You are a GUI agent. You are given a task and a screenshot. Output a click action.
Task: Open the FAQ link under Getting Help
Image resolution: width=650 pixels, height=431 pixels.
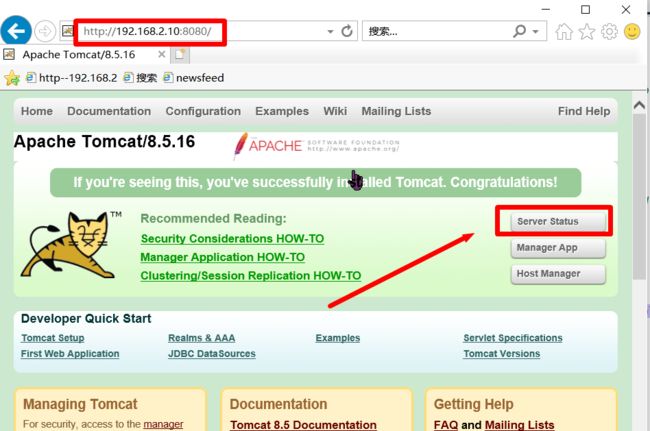(446, 425)
